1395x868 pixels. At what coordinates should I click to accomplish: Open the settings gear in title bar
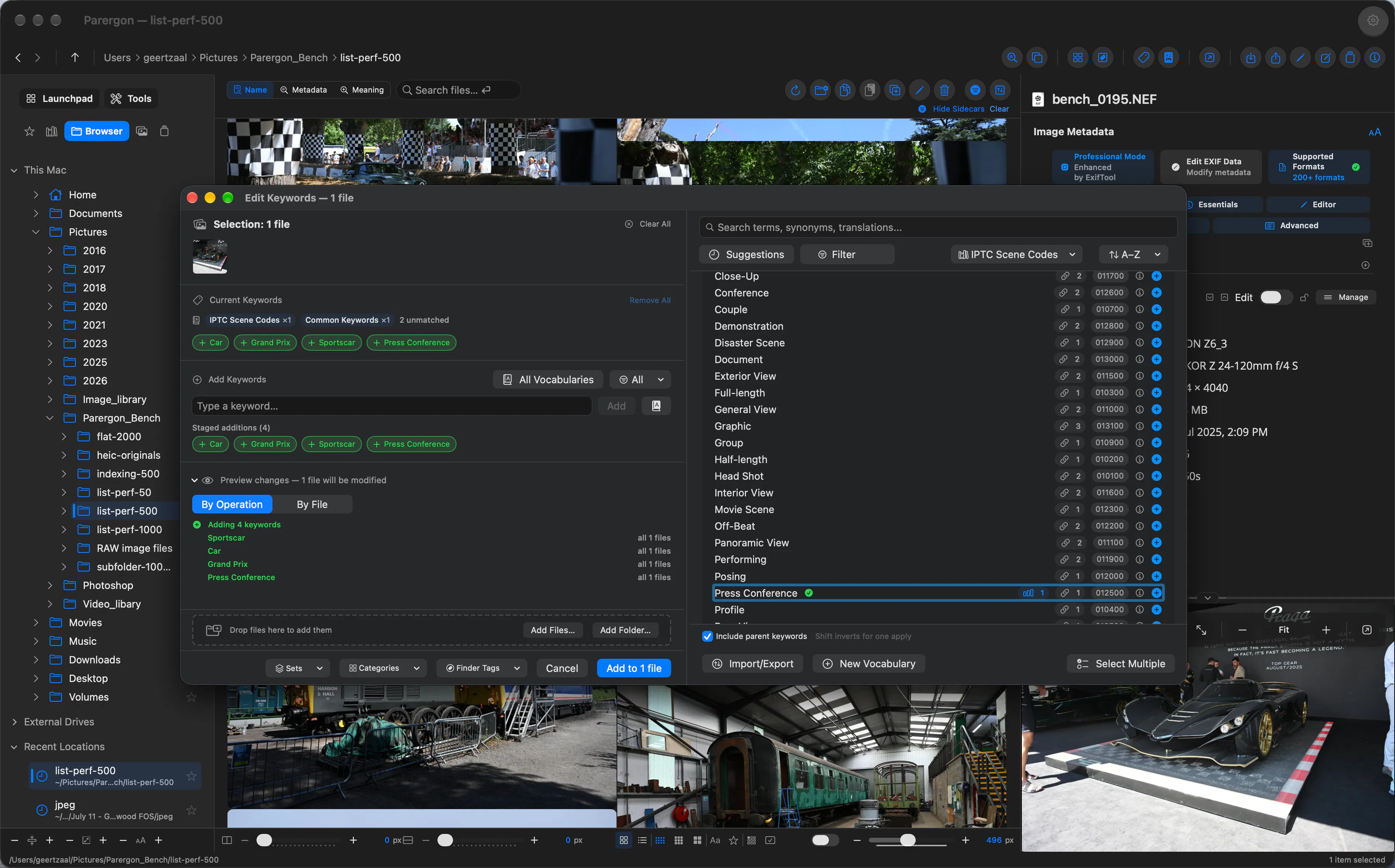[x=1373, y=21]
